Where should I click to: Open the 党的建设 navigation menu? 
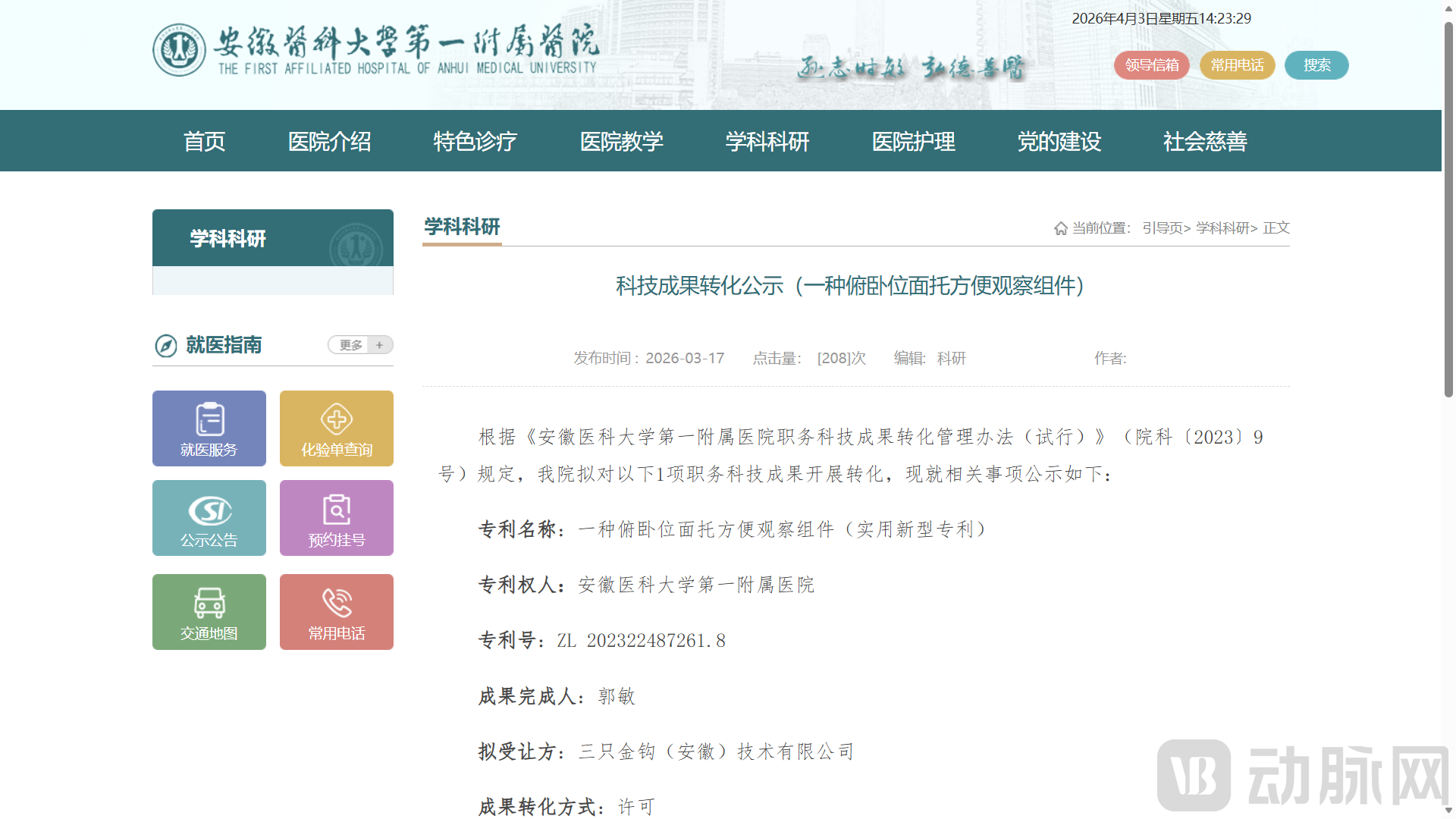(1059, 141)
